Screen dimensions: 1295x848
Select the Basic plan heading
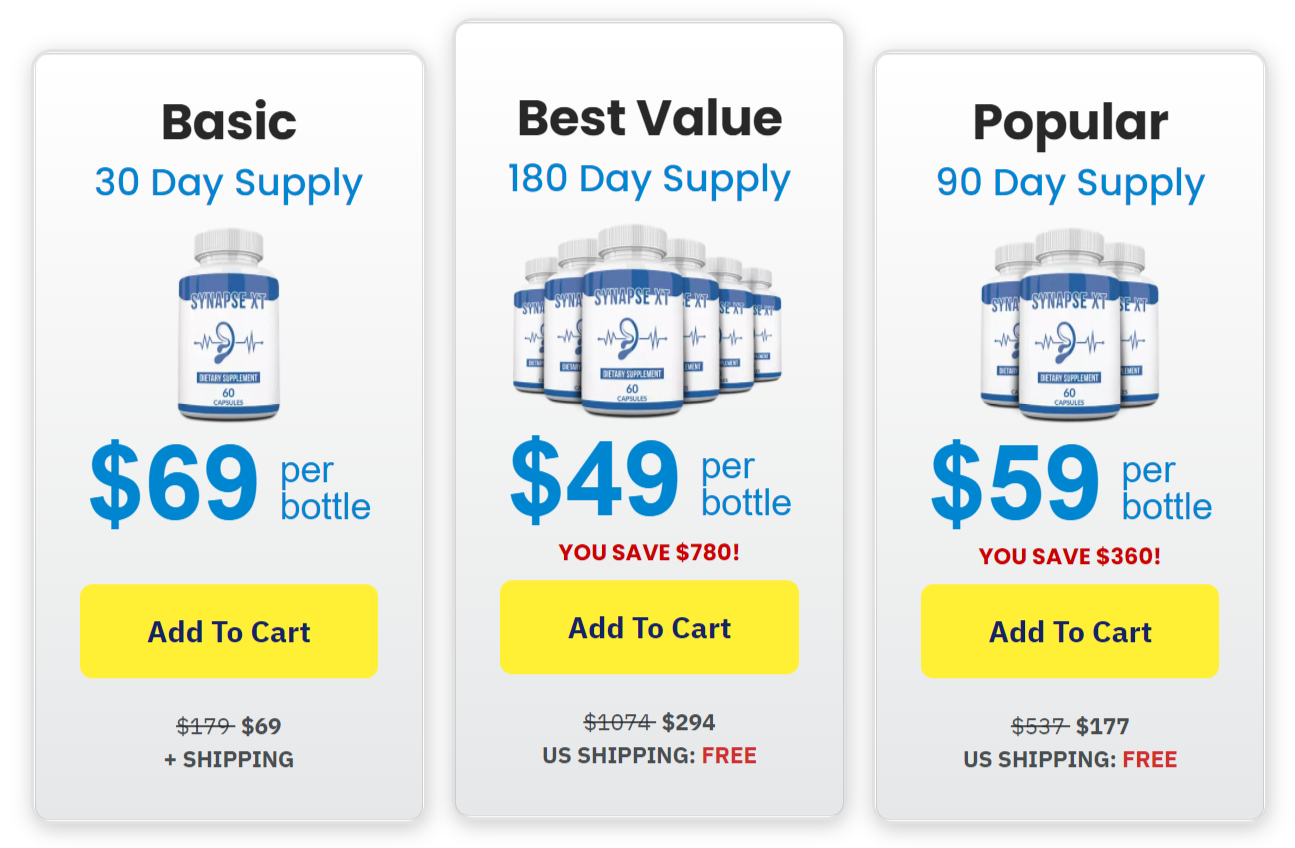click(x=229, y=122)
